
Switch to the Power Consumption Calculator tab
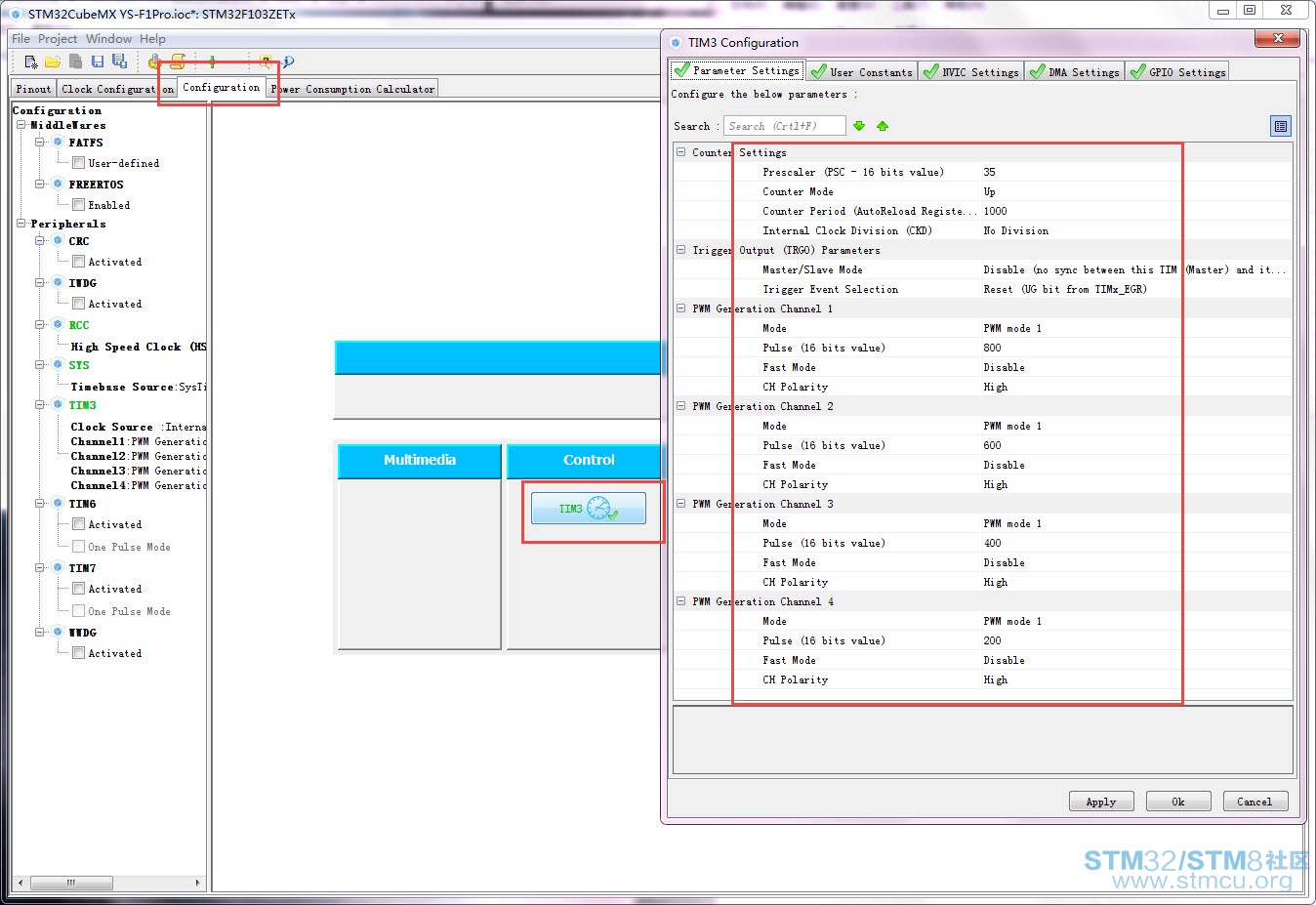(x=352, y=89)
